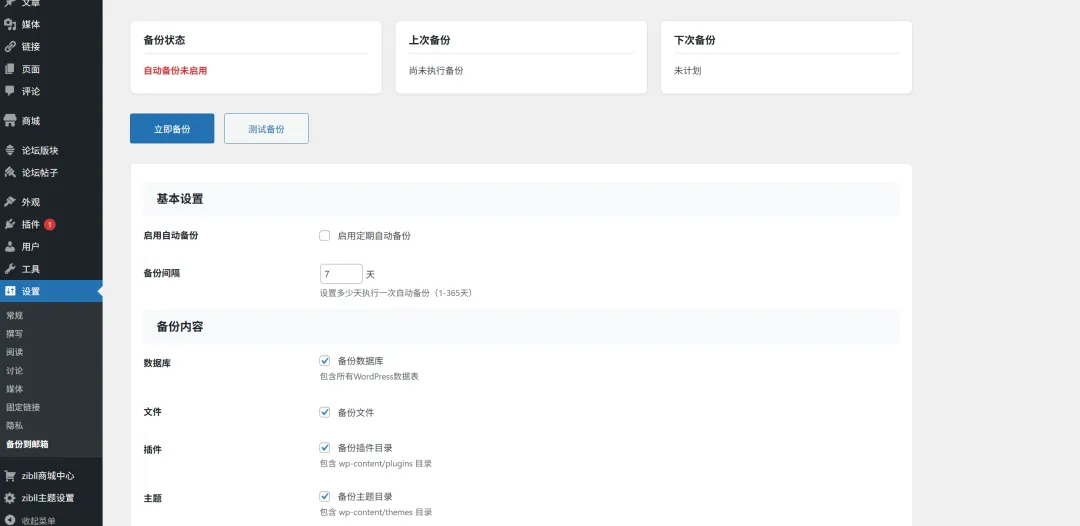Click the 备份内容 section heading

(x=180, y=326)
